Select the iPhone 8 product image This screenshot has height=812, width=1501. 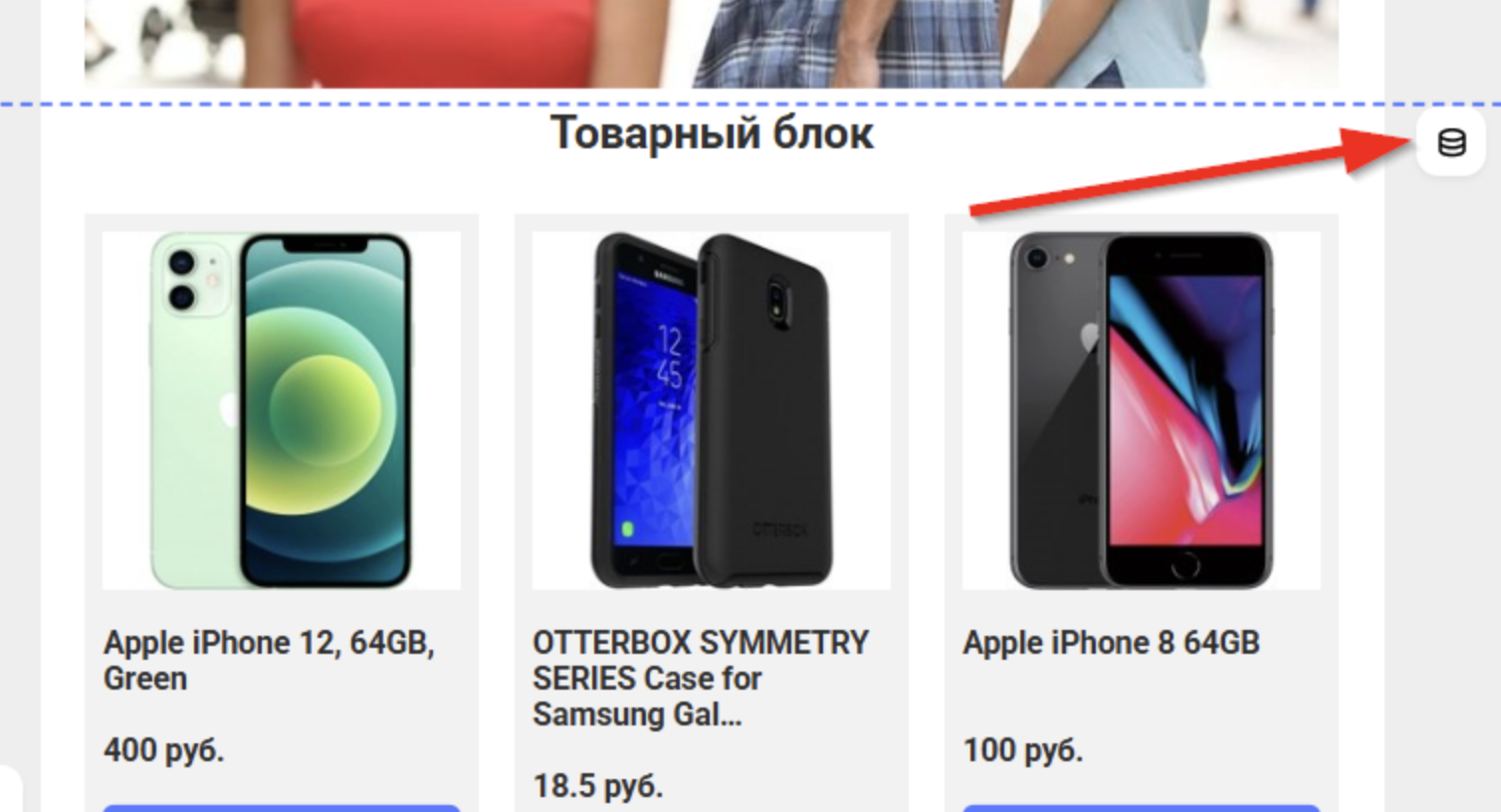pos(1142,410)
